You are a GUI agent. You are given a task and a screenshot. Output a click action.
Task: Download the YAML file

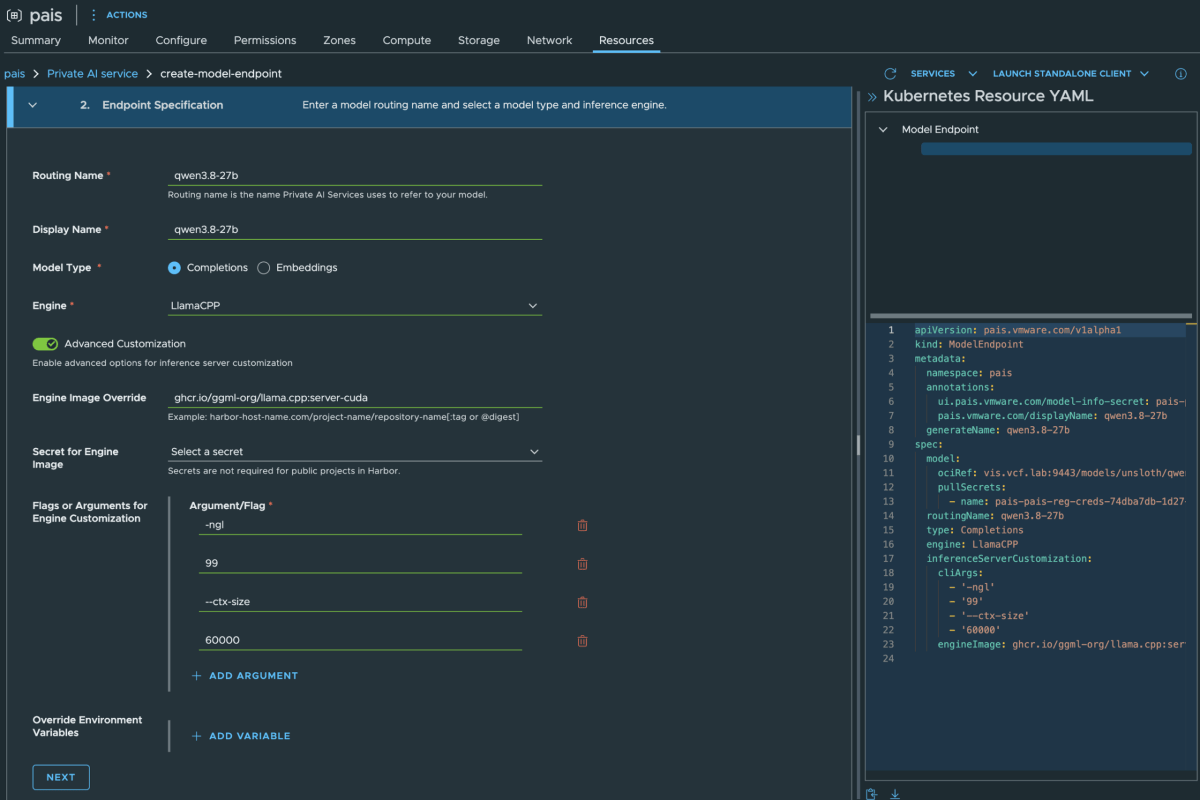895,794
